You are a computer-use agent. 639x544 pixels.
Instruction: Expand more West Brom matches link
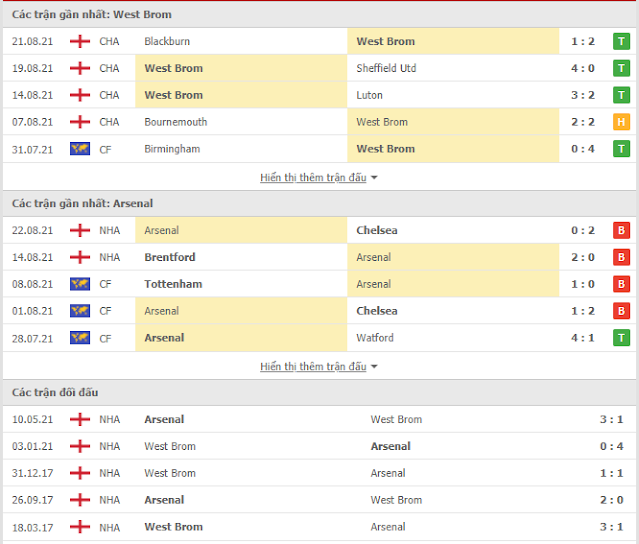tap(313, 178)
